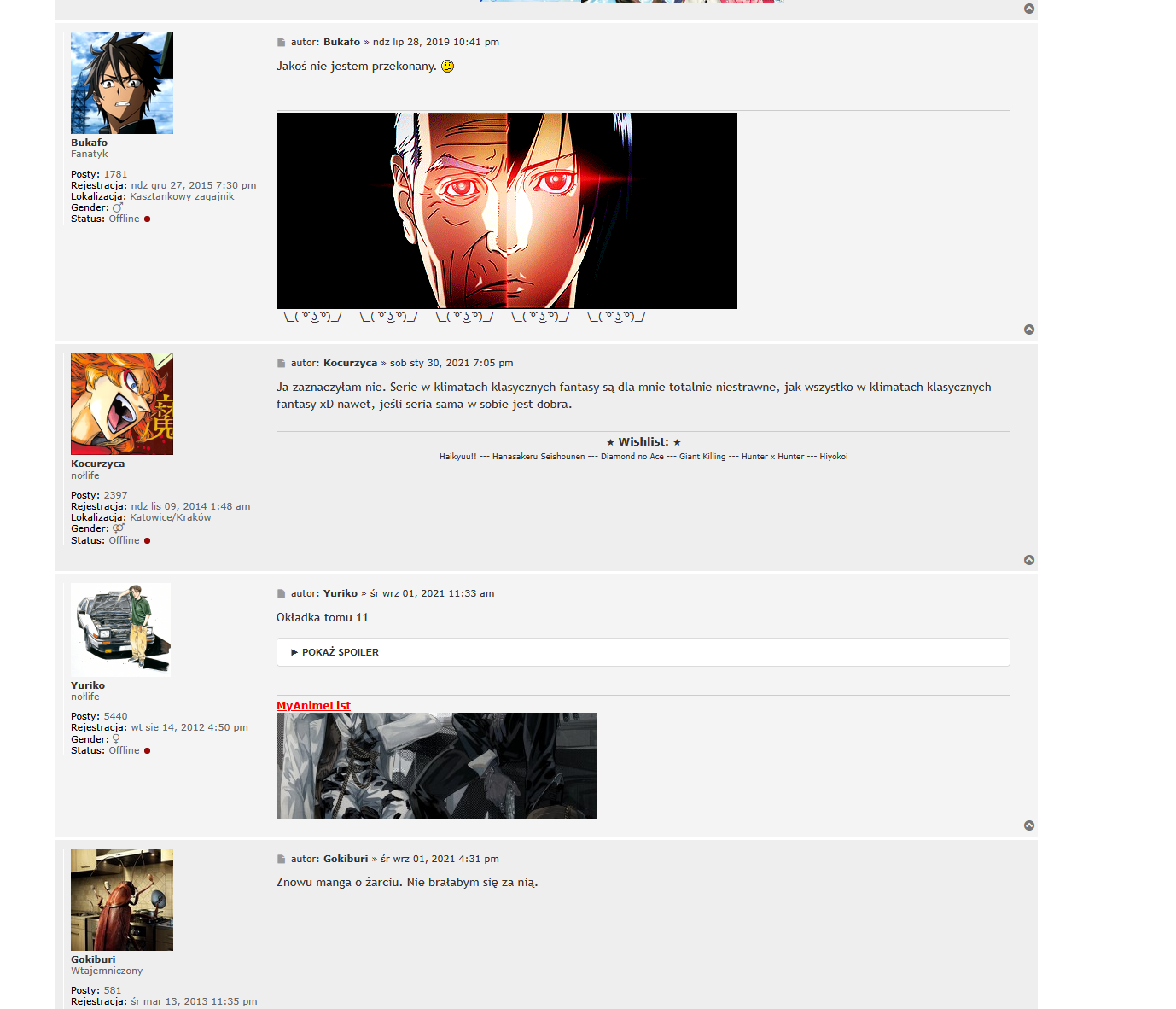1176x1009 pixels.
Task: Click Kocurzyca's orange-haired avatar
Action: tap(122, 404)
